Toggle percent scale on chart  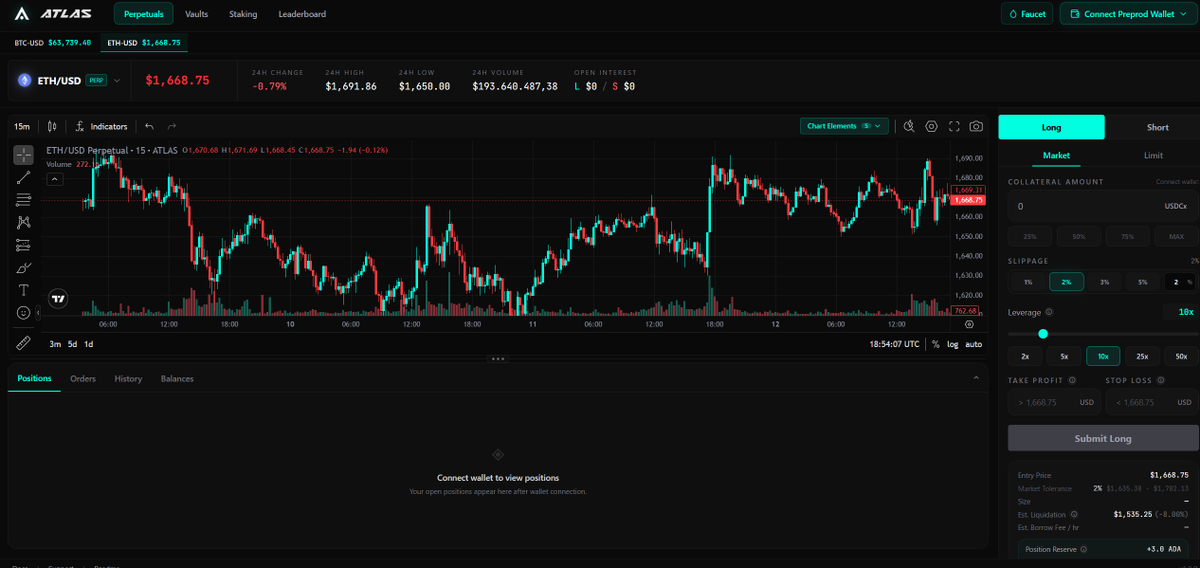coord(935,344)
